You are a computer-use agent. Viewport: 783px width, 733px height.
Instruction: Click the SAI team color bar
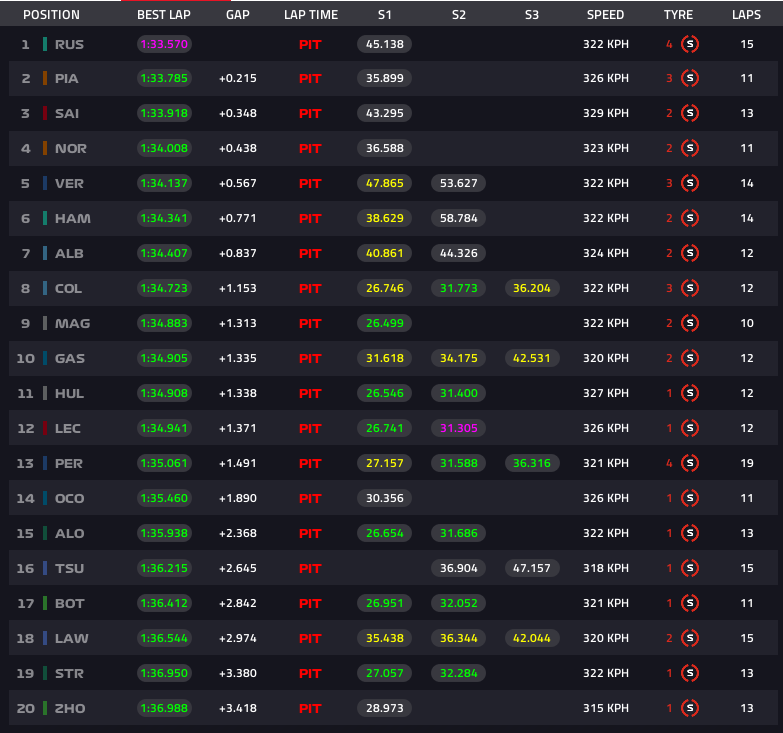pos(45,114)
